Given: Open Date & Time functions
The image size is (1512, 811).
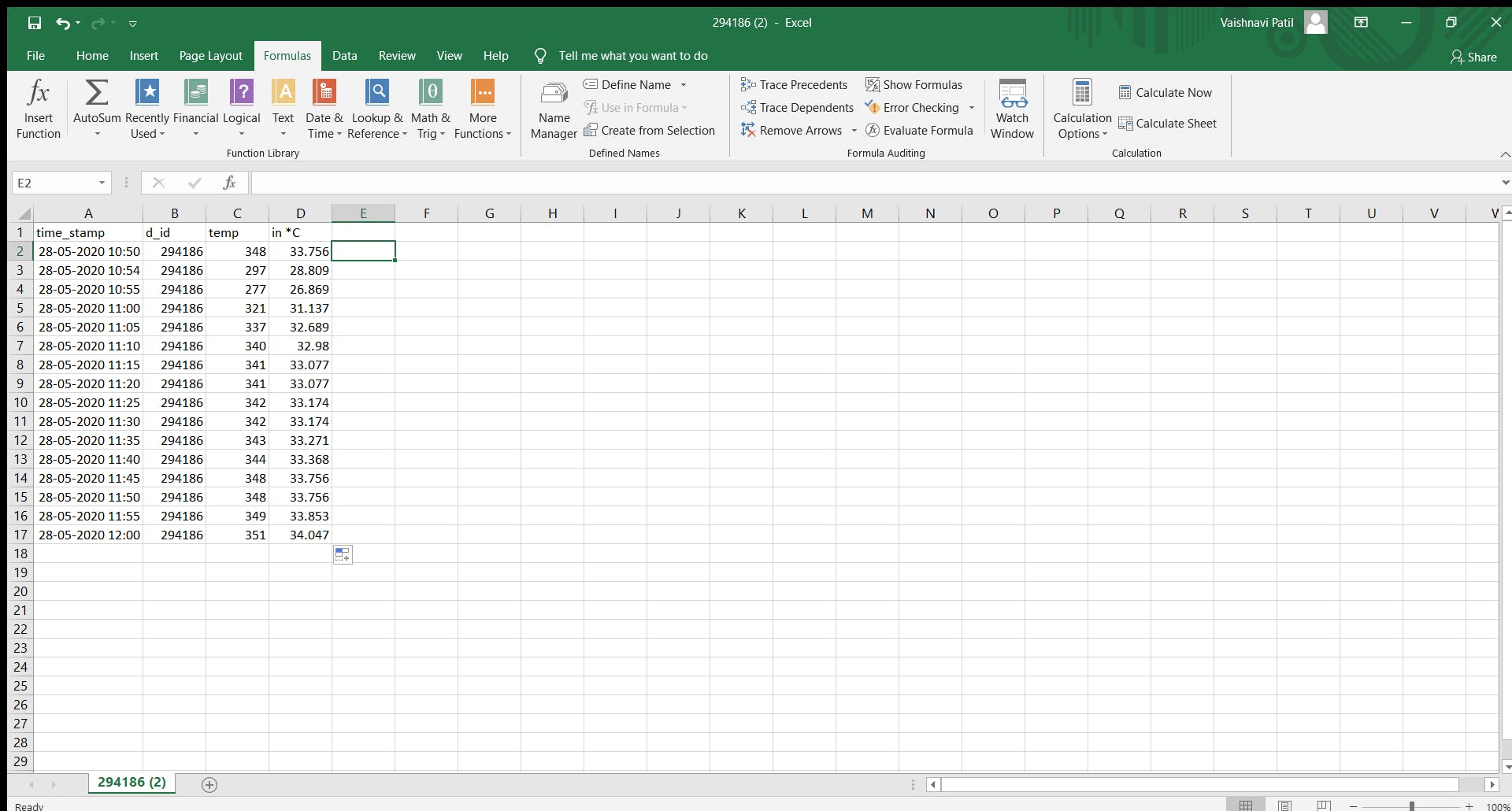Looking at the screenshot, I should (x=324, y=109).
